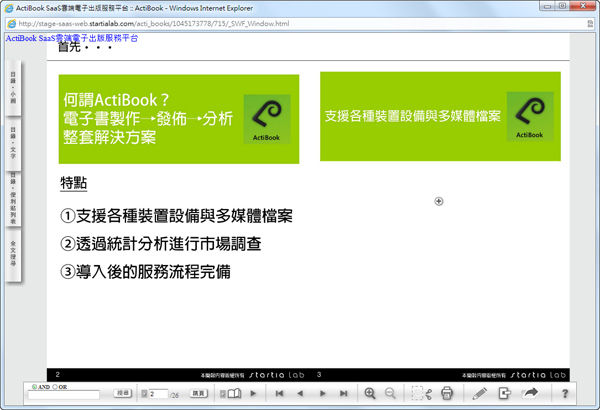Click the 跳頁 jump page button
This screenshot has height=410, width=600.
[x=198, y=393]
